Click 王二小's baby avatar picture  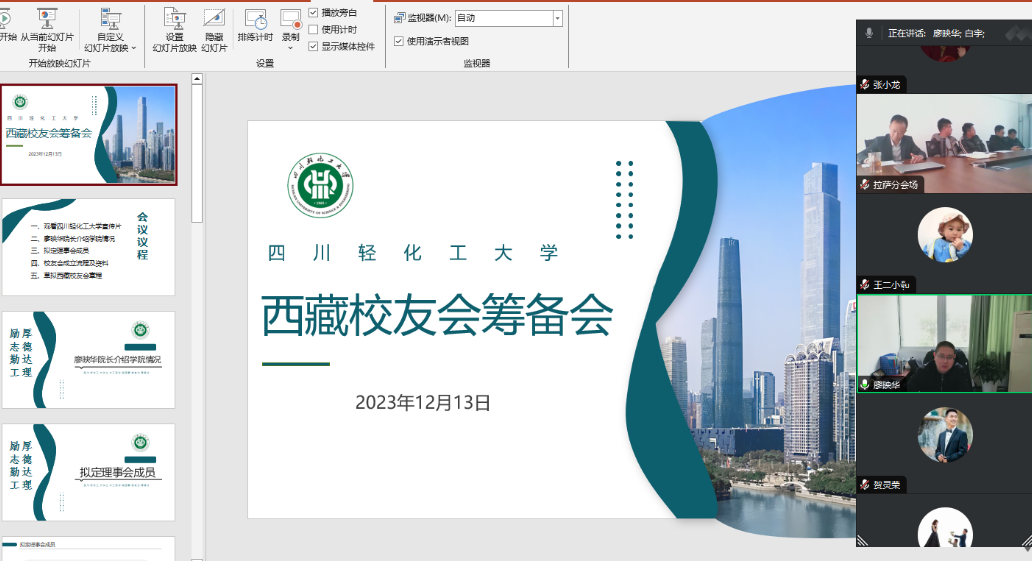[945, 234]
